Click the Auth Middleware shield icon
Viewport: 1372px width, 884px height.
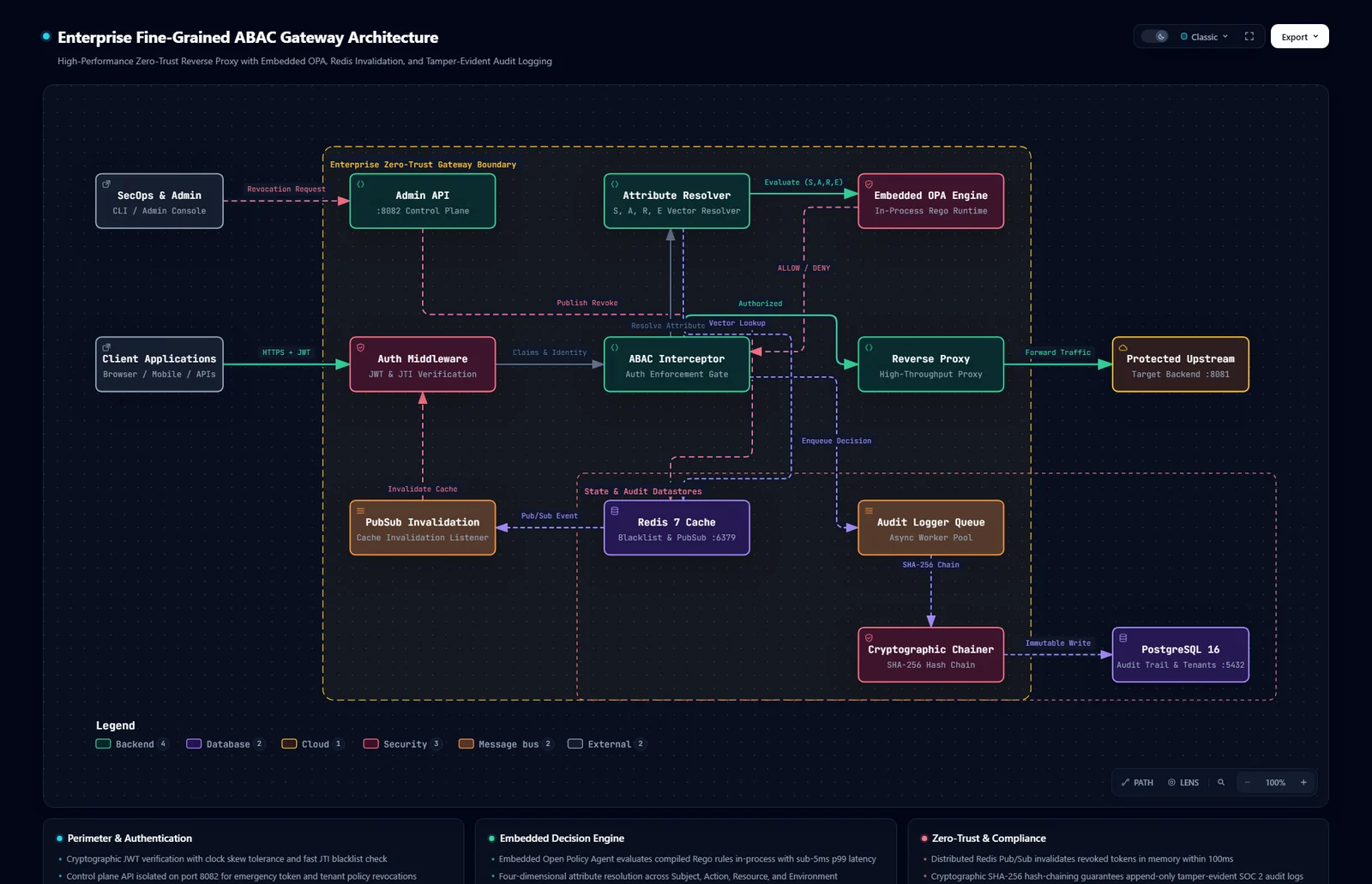click(360, 347)
